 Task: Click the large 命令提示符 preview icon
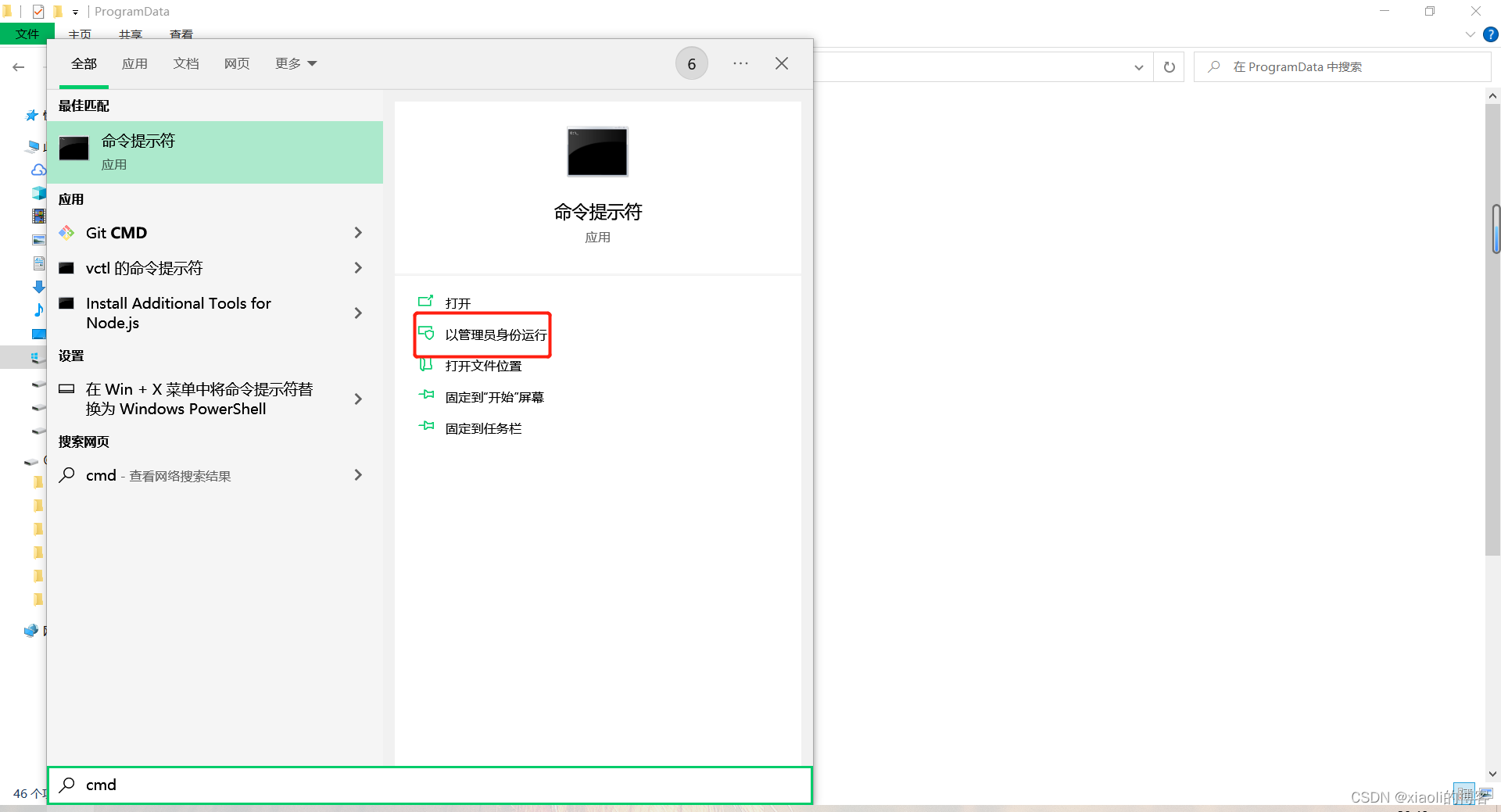tap(597, 152)
